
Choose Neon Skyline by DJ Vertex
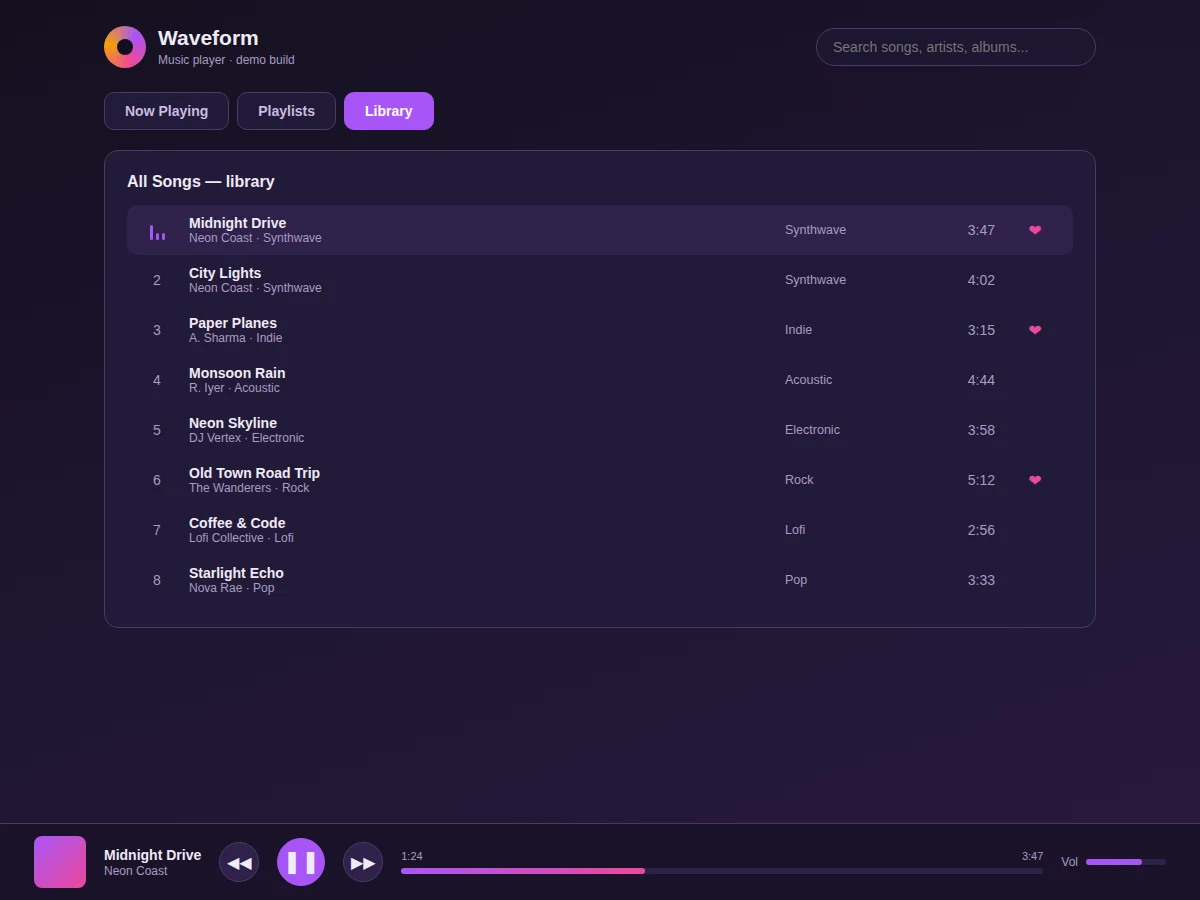coord(600,430)
